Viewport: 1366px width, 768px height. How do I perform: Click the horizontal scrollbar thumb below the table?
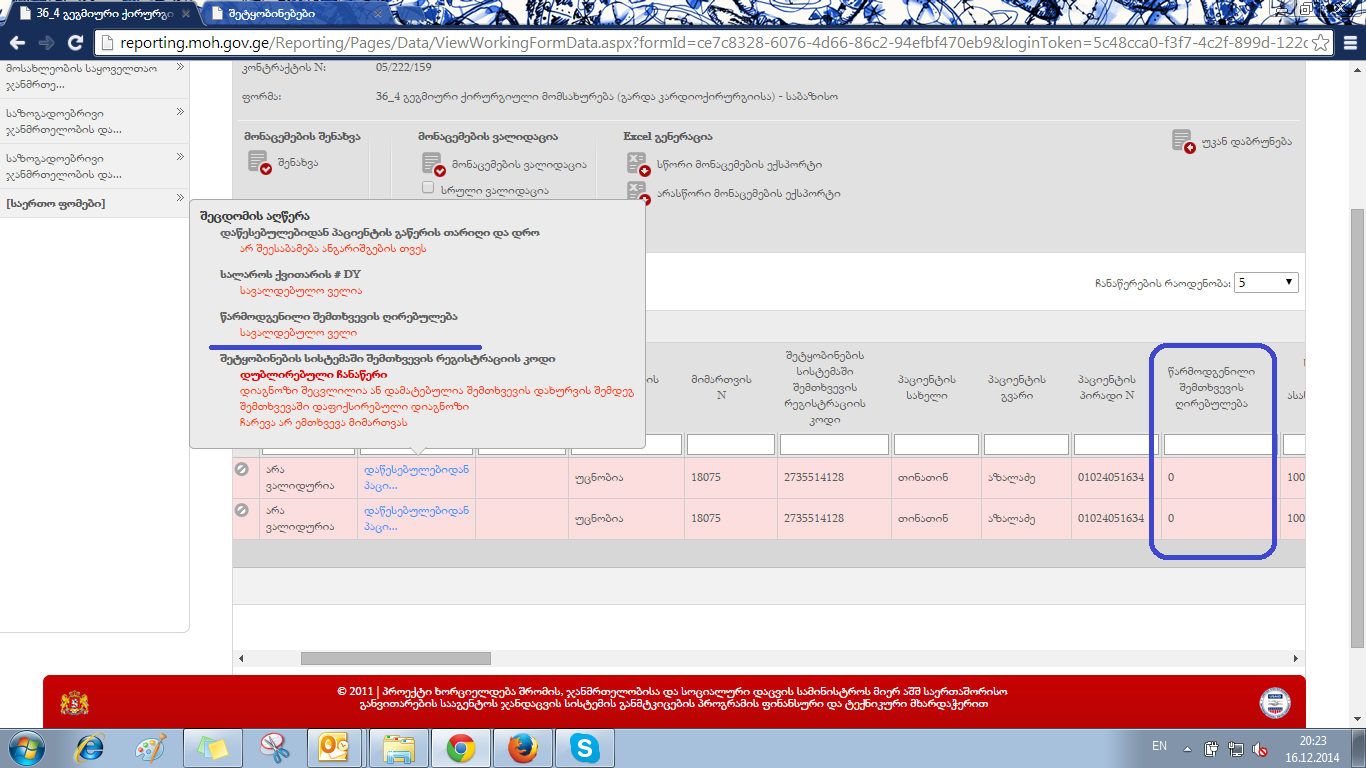pyautogui.click(x=395, y=658)
